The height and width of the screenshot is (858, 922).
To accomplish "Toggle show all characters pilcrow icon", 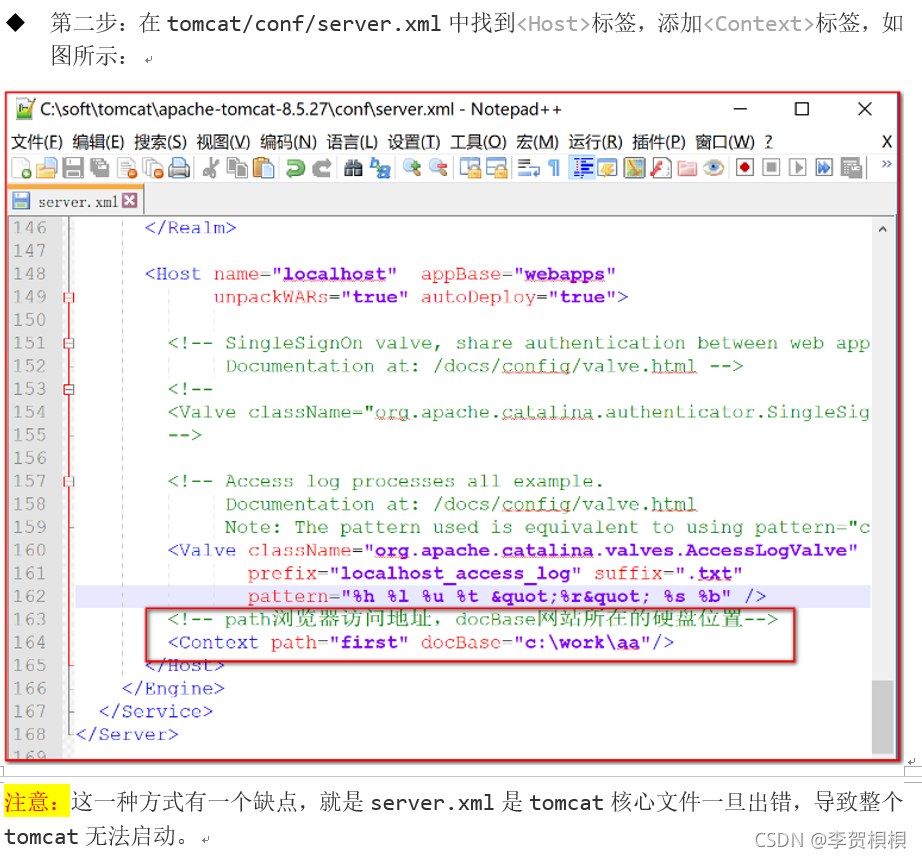I will coord(553,168).
